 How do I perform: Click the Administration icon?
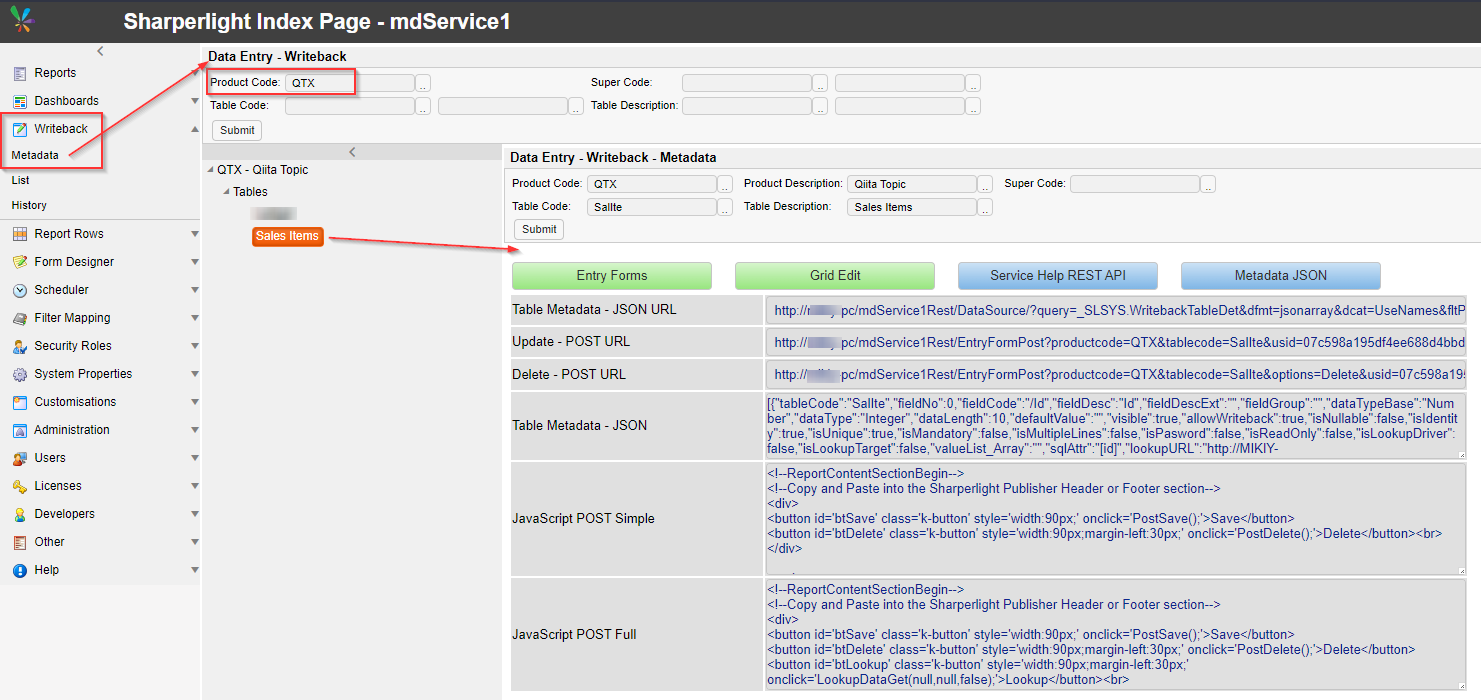click(x=20, y=430)
